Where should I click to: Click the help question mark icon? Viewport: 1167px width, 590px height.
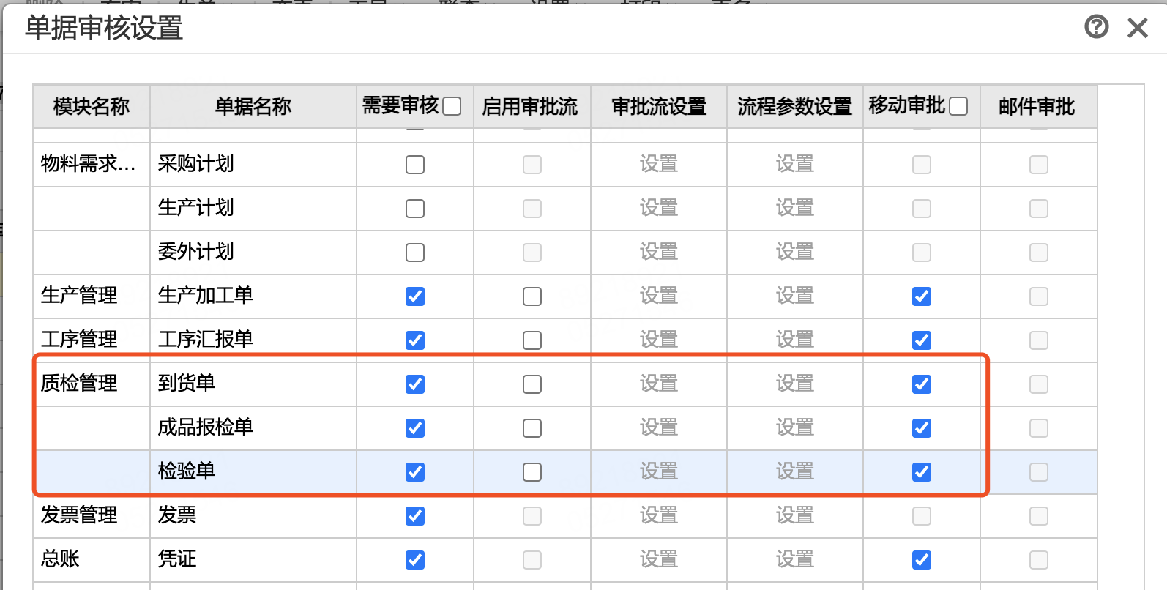pos(1096,28)
